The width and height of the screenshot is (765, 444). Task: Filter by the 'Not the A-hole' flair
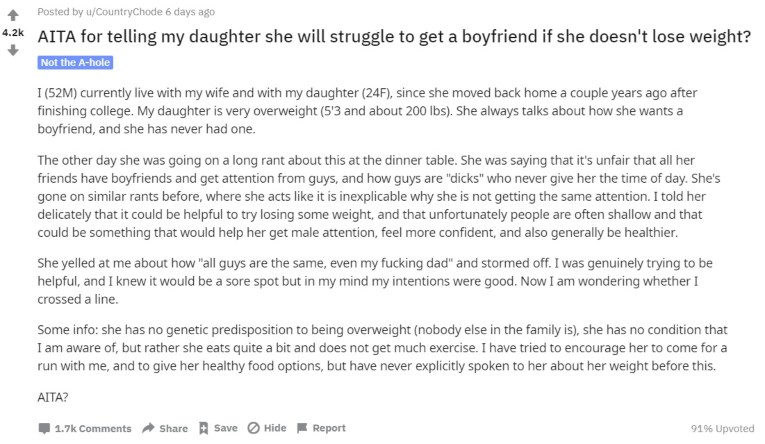pos(75,62)
